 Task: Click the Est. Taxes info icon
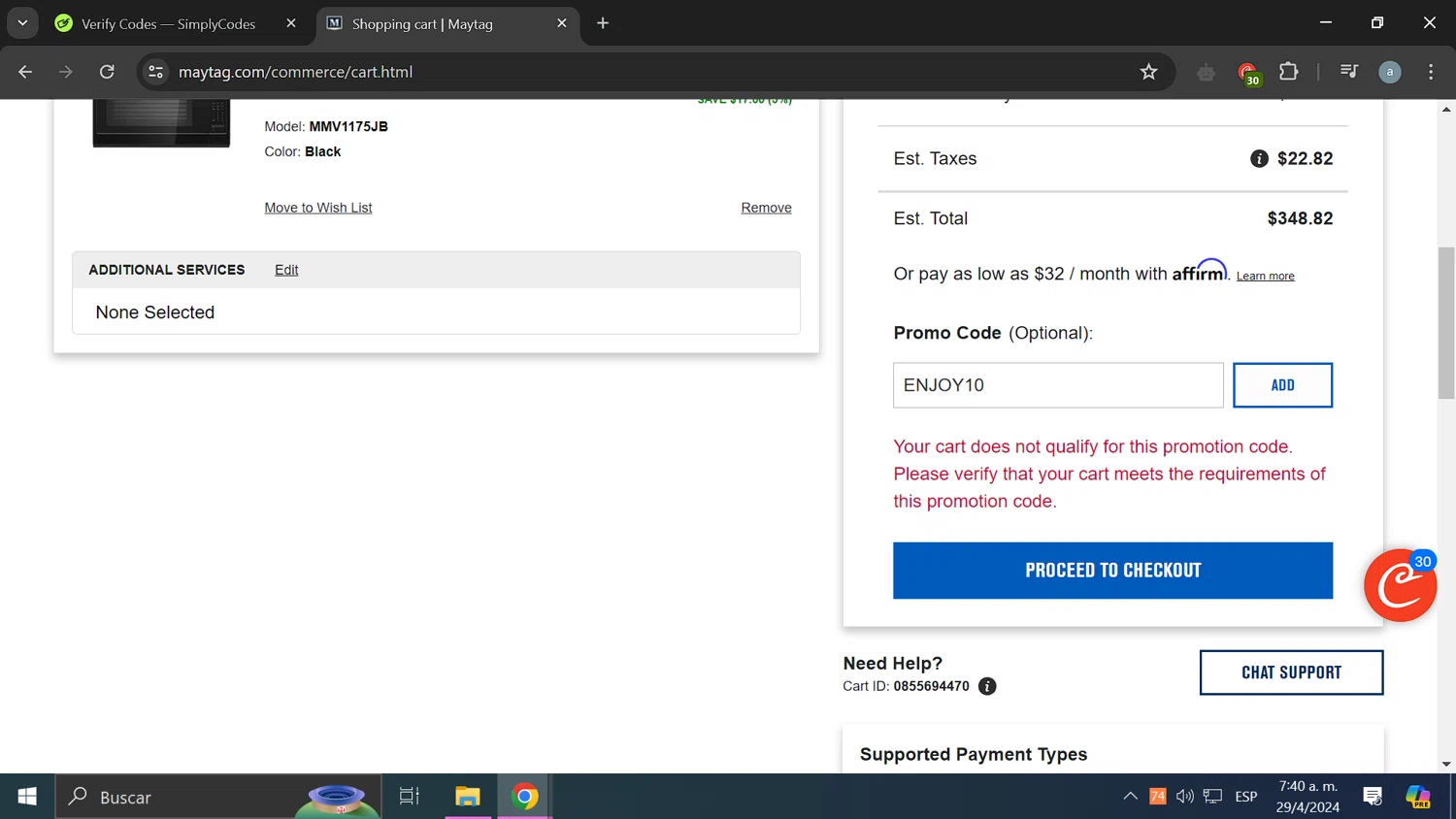point(1259,158)
